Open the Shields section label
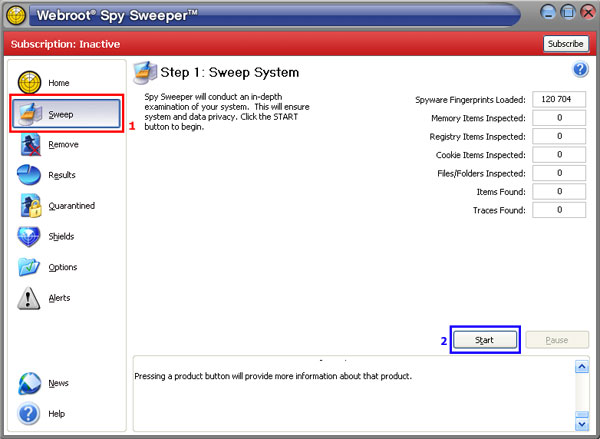The image size is (600, 439). (x=61, y=236)
